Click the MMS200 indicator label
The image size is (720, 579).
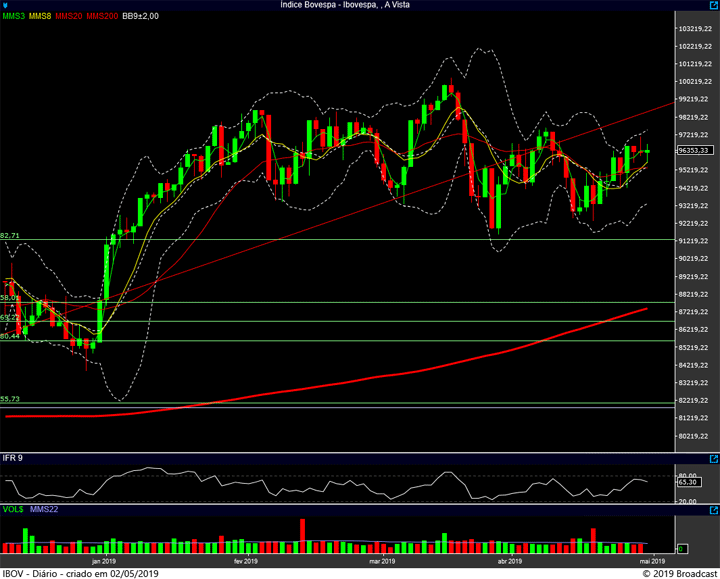coord(101,17)
